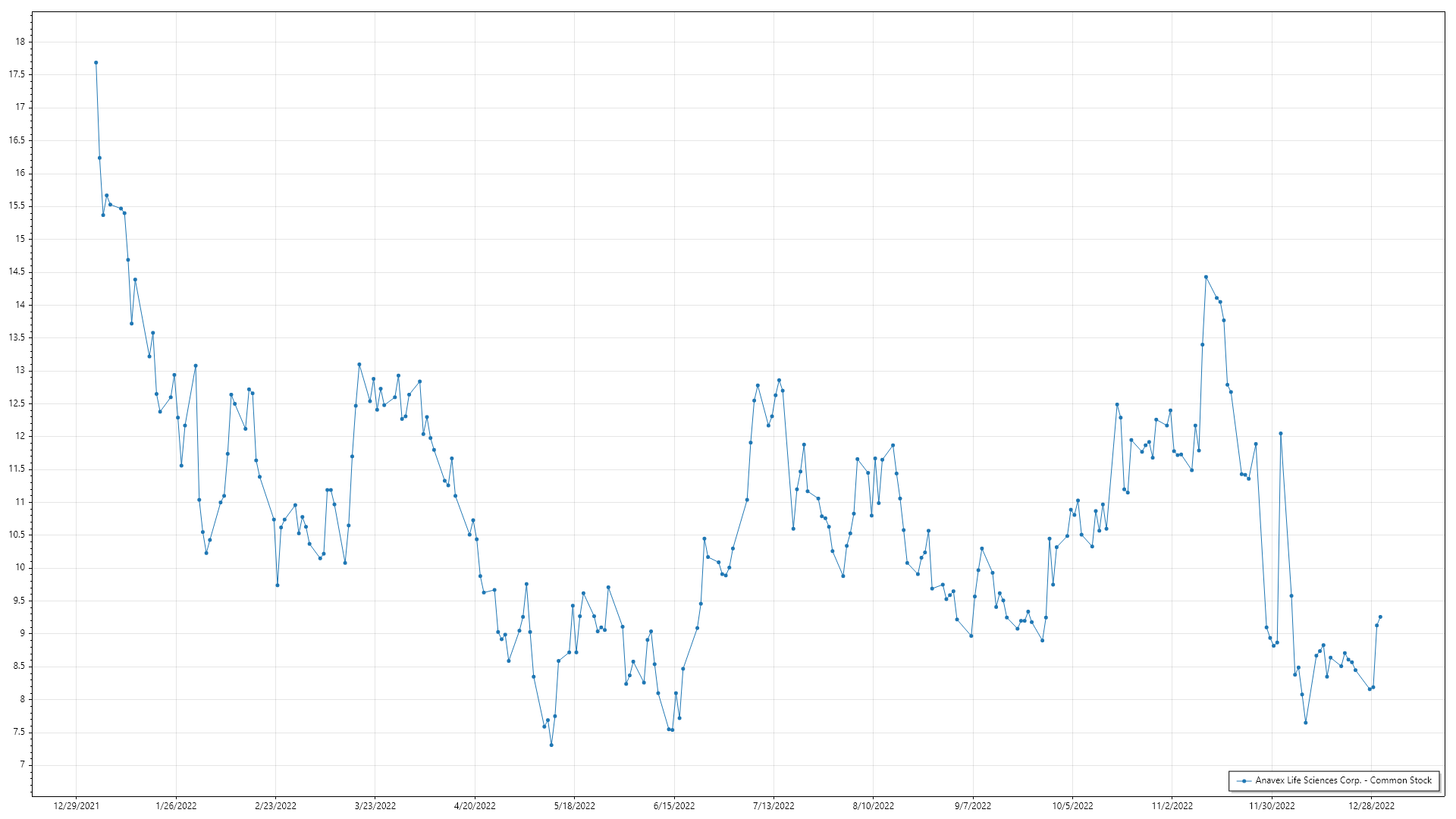
Task: Click the lowest data point near 7.3
Action: click(x=551, y=745)
